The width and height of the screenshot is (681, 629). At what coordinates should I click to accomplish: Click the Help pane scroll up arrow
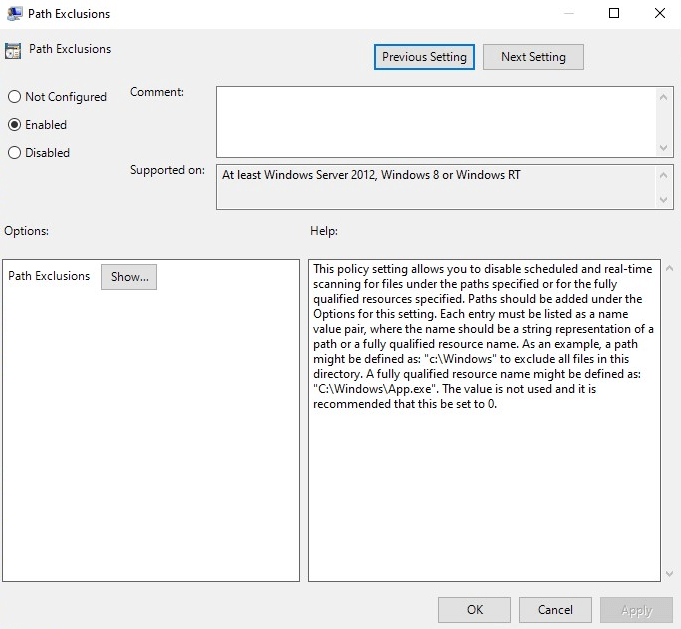click(x=669, y=268)
